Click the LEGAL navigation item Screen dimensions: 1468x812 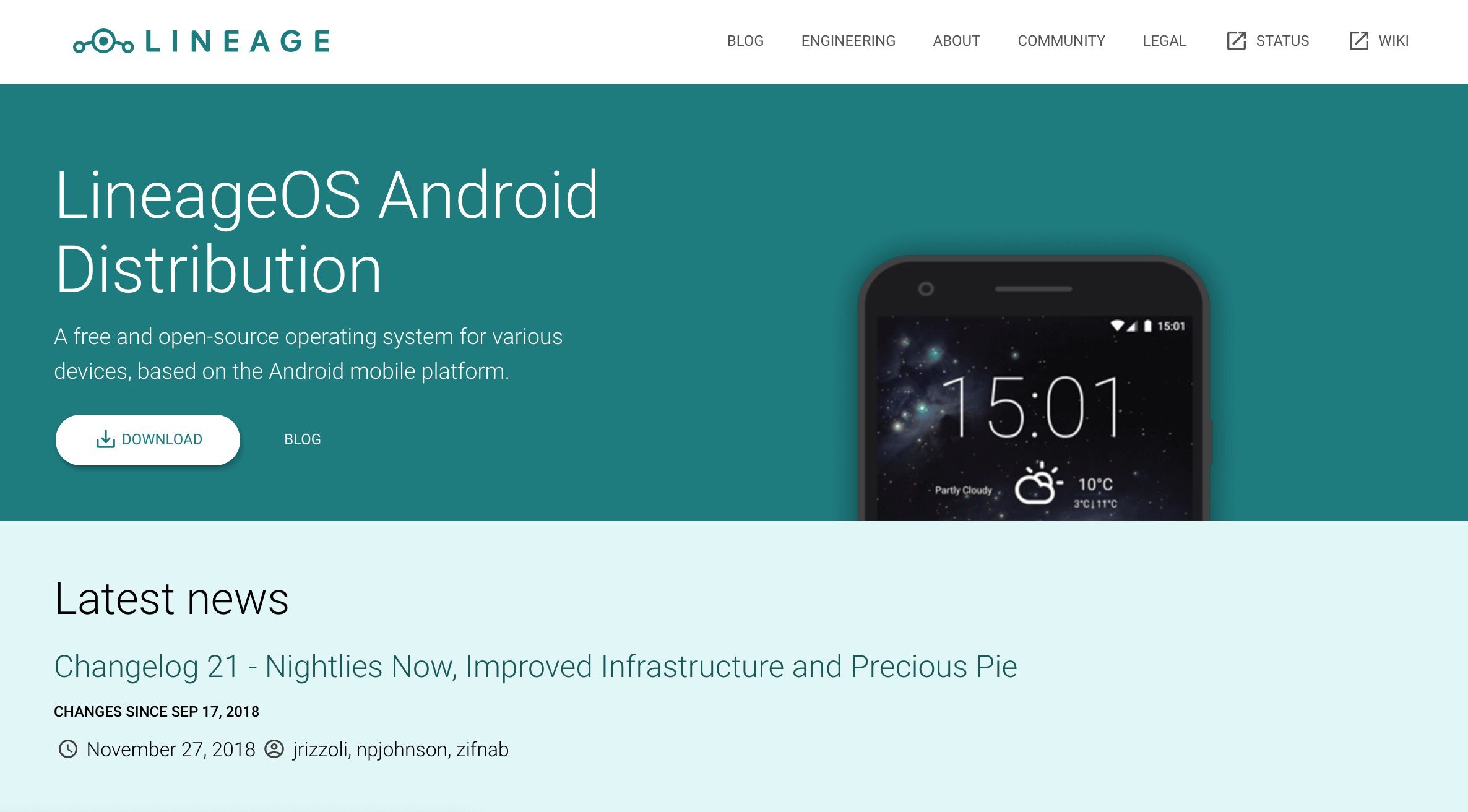[1164, 41]
